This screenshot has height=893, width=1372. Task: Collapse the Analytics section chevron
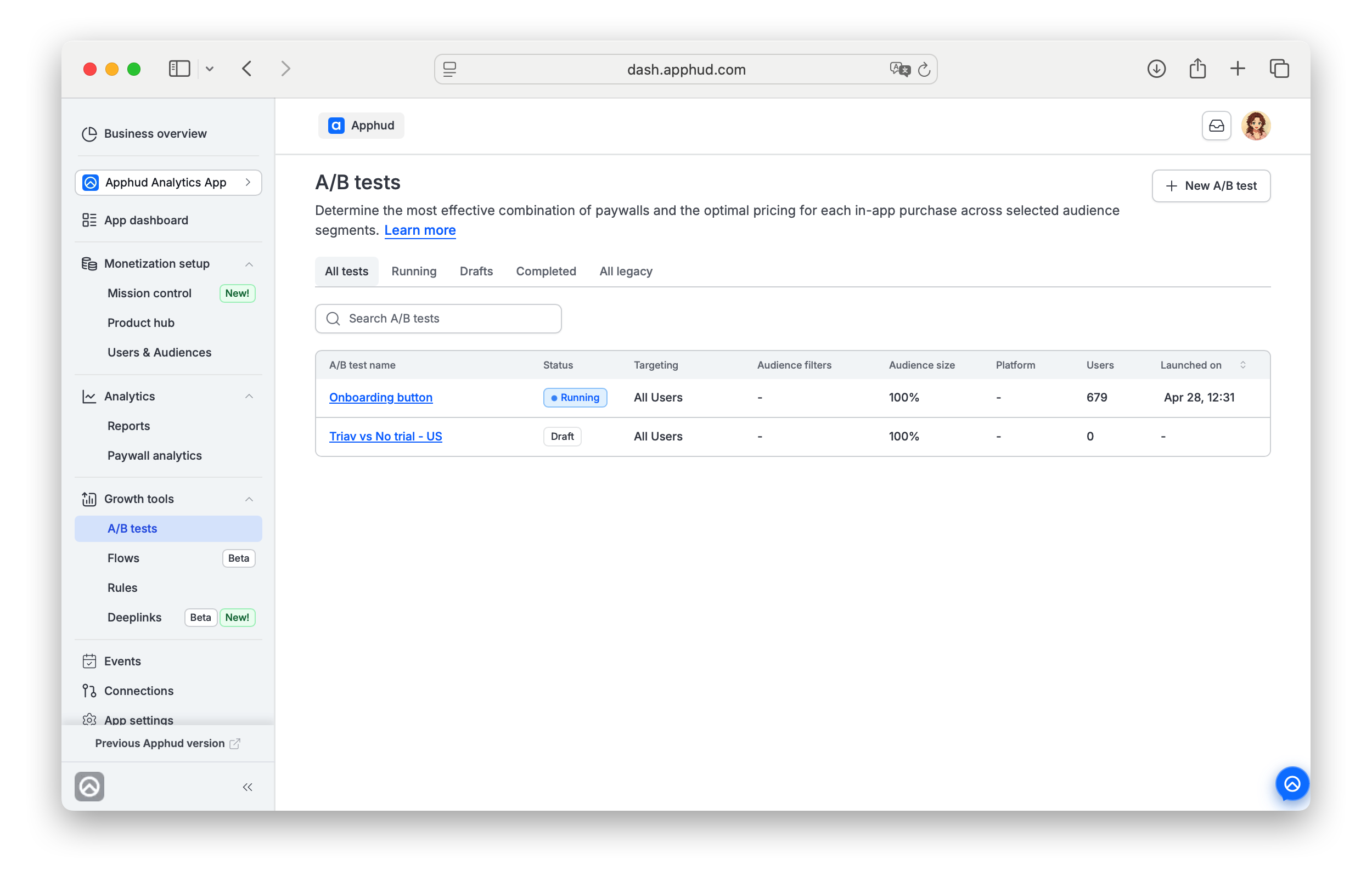pyautogui.click(x=249, y=397)
